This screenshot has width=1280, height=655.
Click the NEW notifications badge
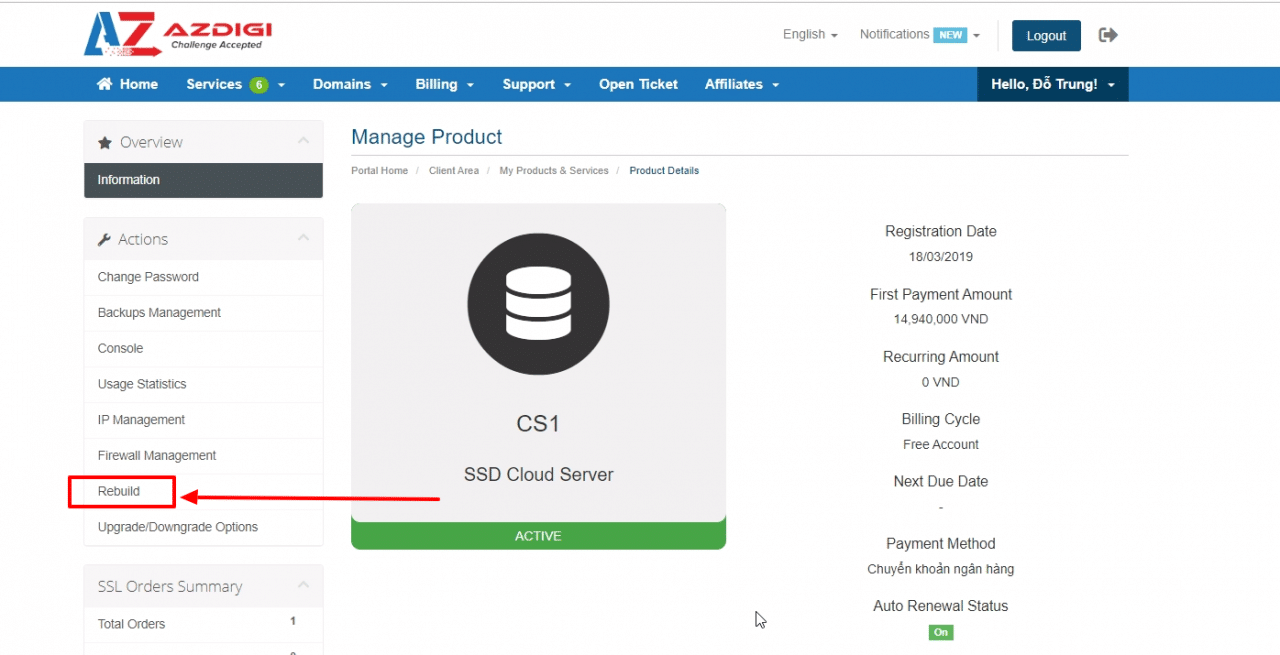coord(950,35)
